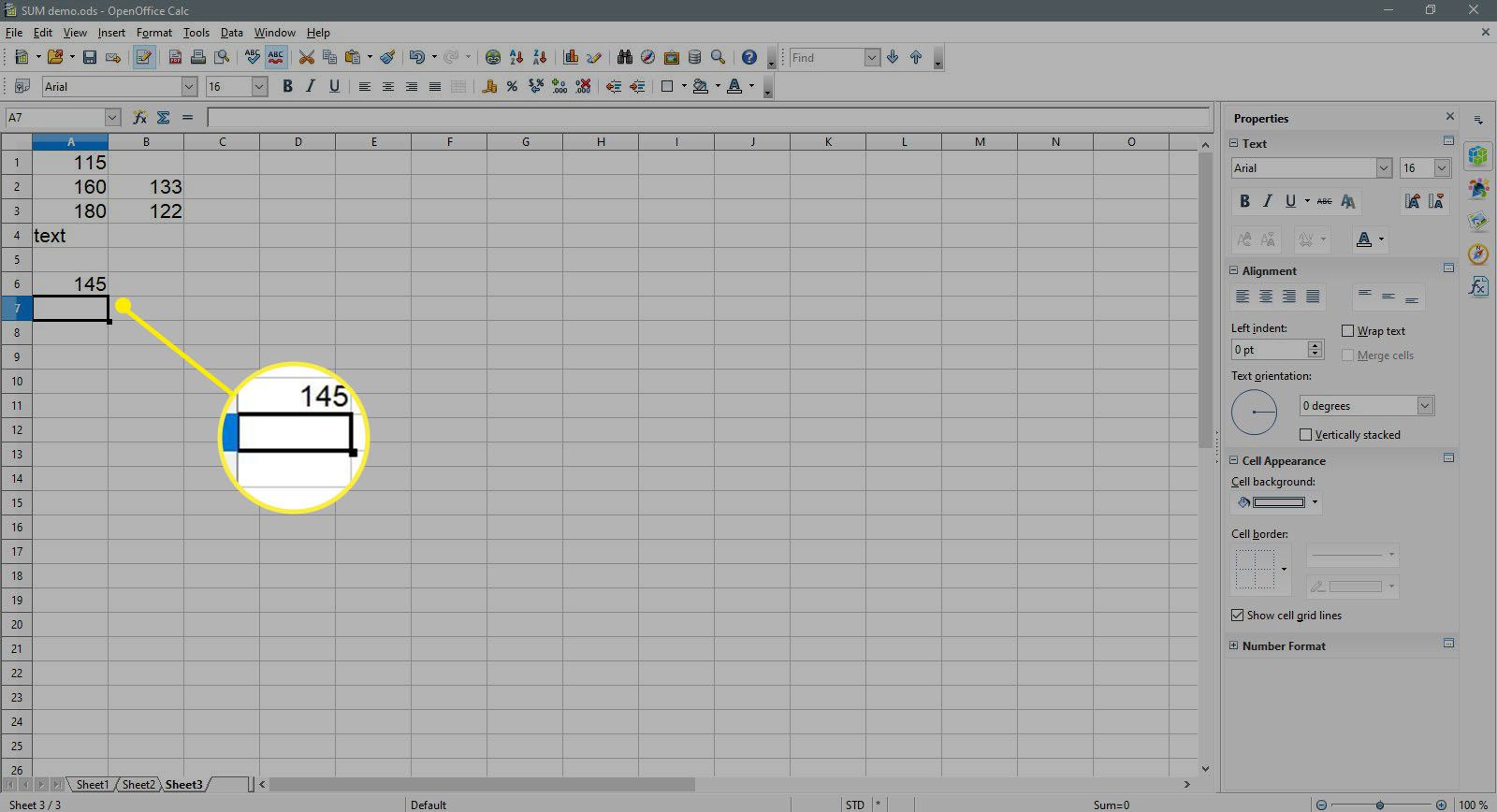Toggle Underline in the formatting toolbar
This screenshot has width=1497, height=812.
tap(334, 87)
